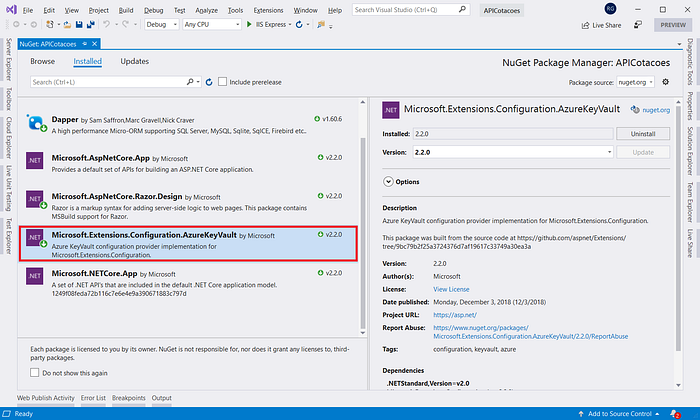
Task: Click the Microsoft.AspNetCore.App package .NET icon
Action: 34,161
